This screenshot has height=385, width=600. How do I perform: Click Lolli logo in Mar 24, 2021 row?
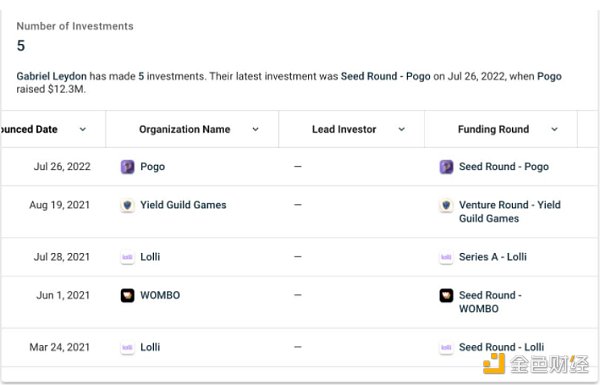click(127, 347)
